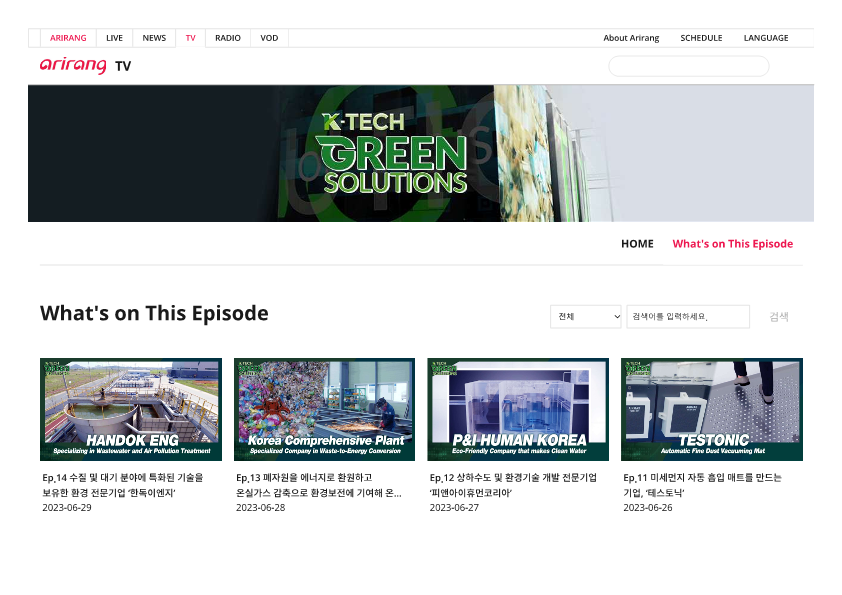Go to the program HOME link
842x595 pixels.
tap(637, 244)
